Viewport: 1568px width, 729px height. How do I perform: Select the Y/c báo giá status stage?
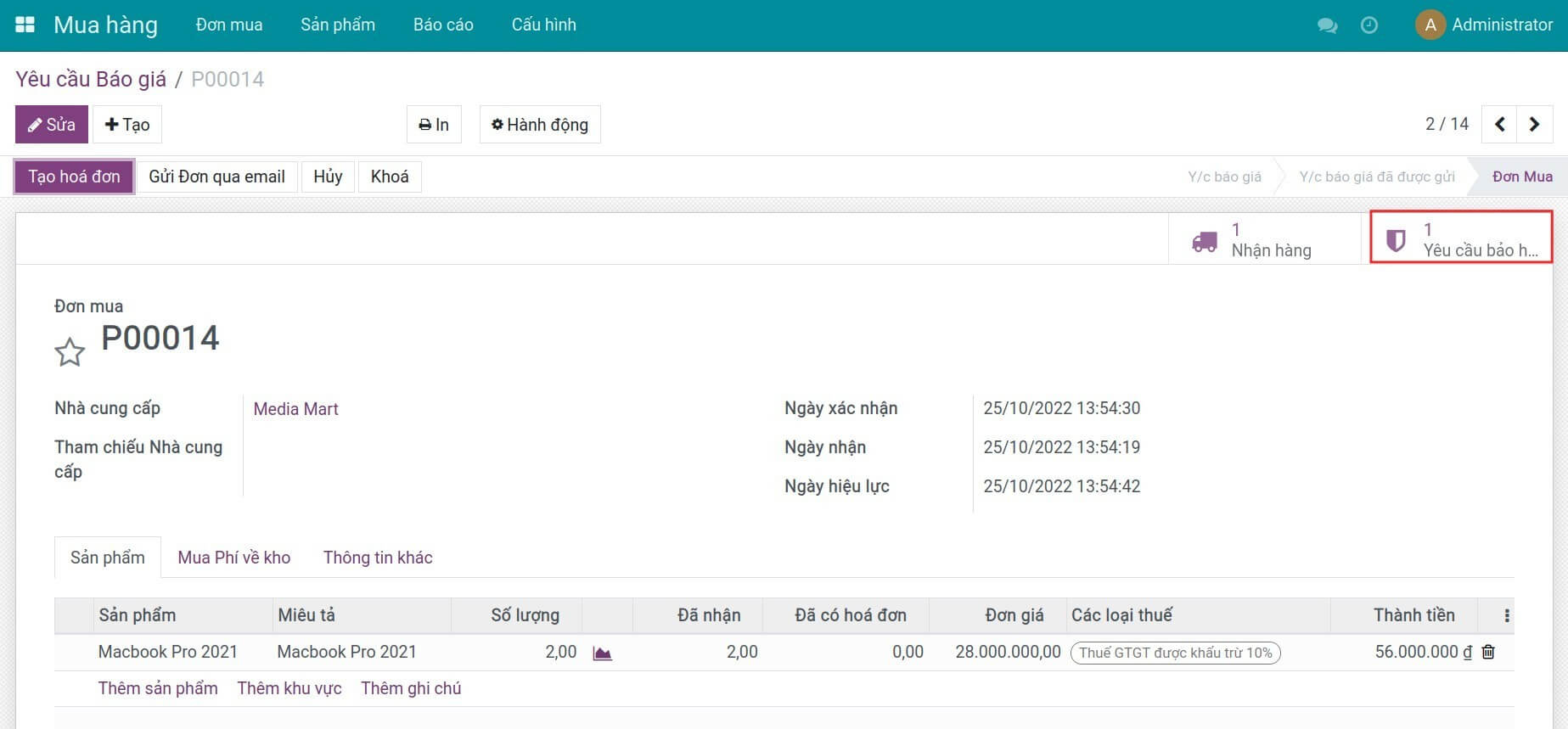click(1223, 177)
